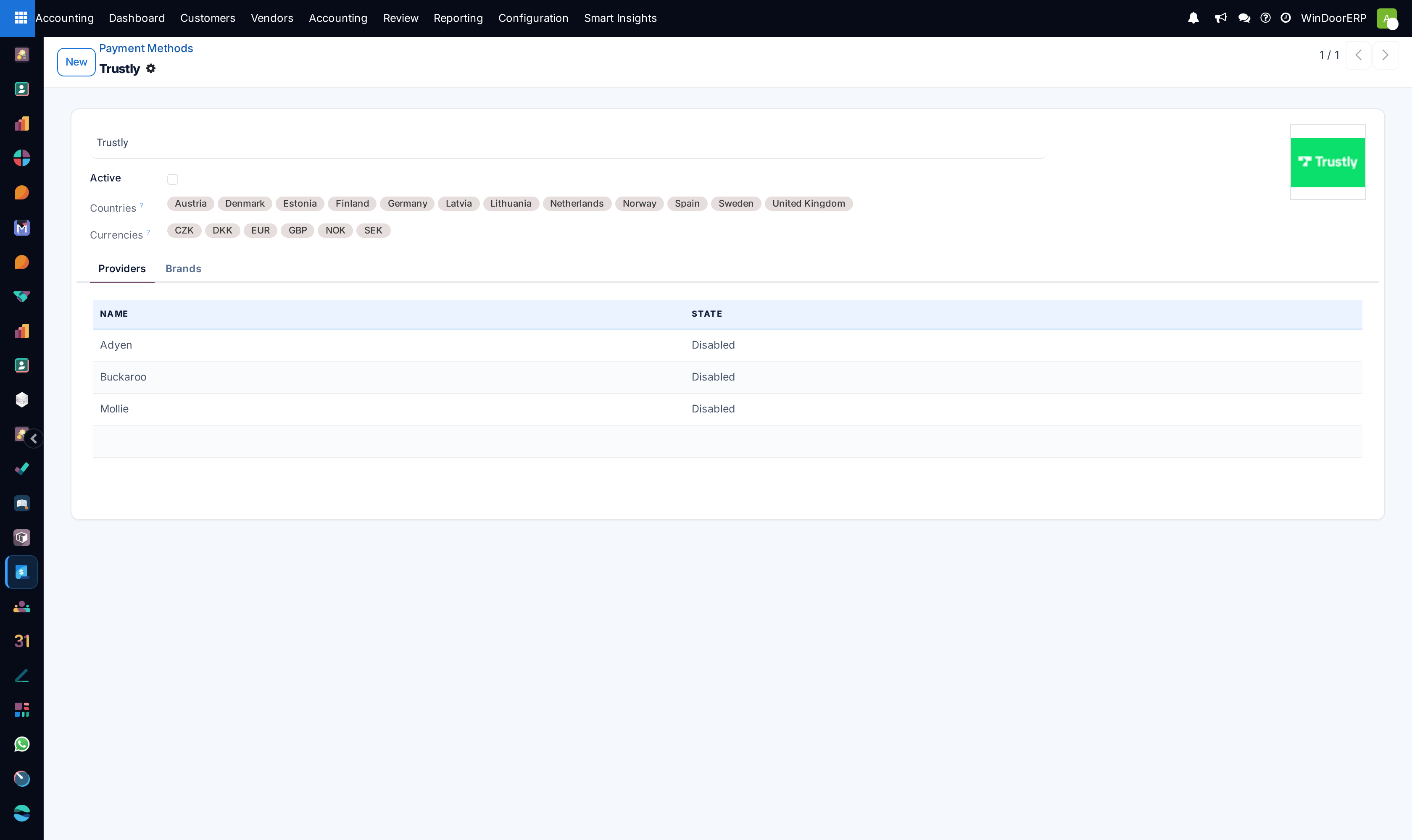Image resolution: width=1412 pixels, height=840 pixels.
Task: Open the Smart Insights menu
Action: (x=620, y=18)
